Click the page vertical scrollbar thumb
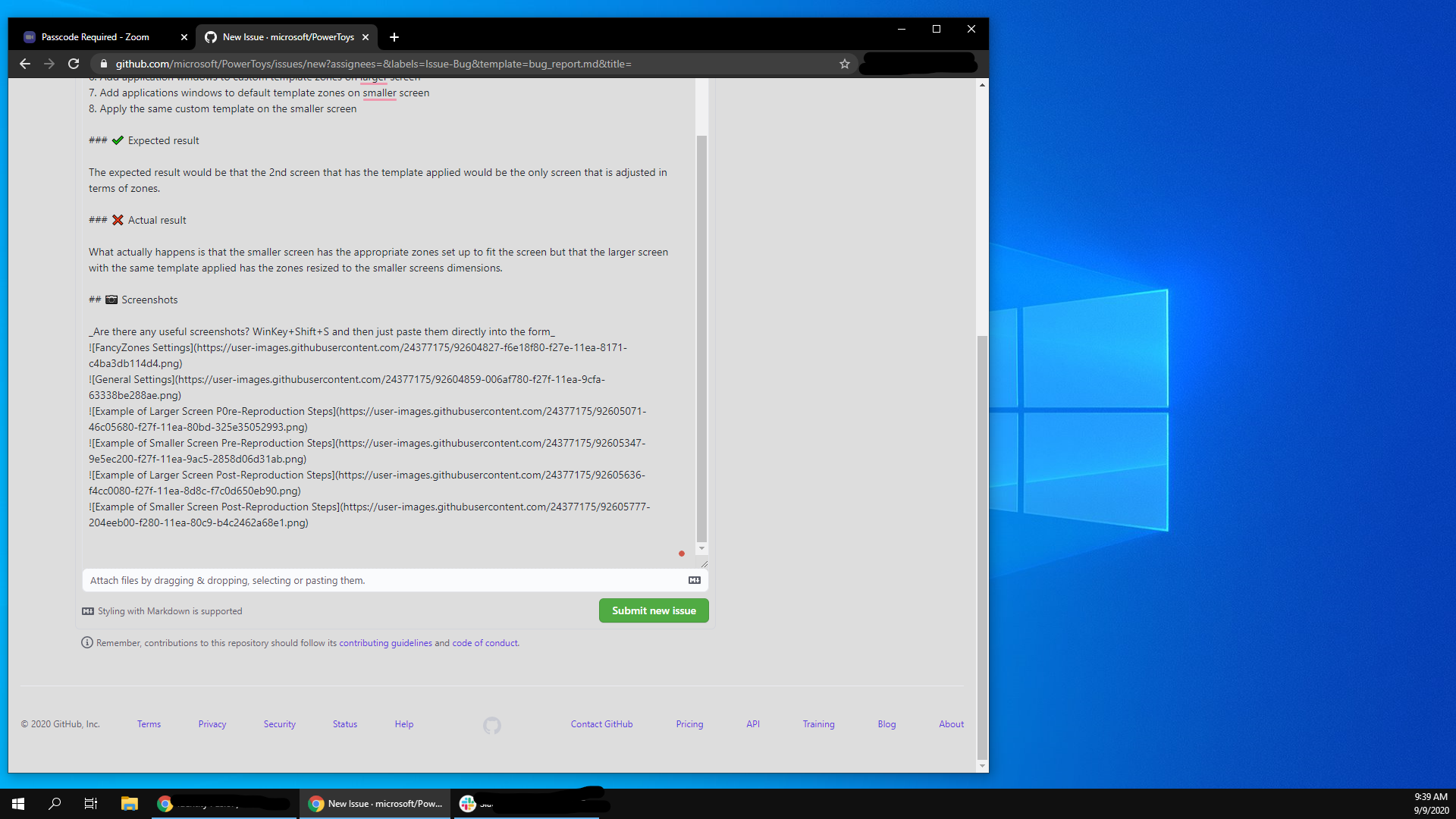The height and width of the screenshot is (819, 1456). tap(982, 546)
